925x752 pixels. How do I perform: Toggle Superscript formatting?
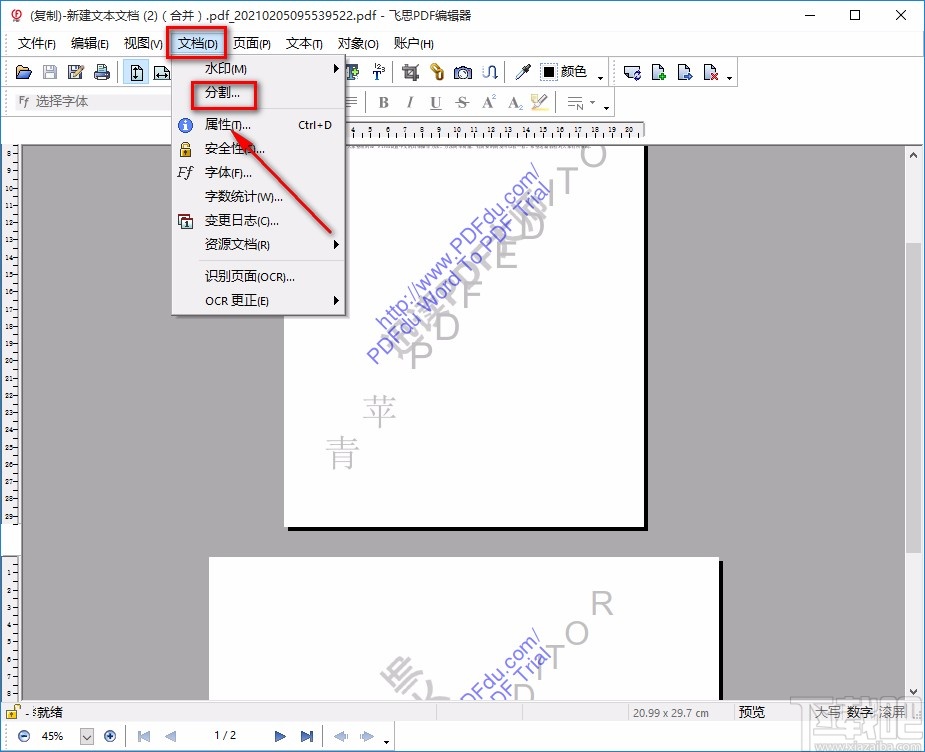[x=488, y=103]
